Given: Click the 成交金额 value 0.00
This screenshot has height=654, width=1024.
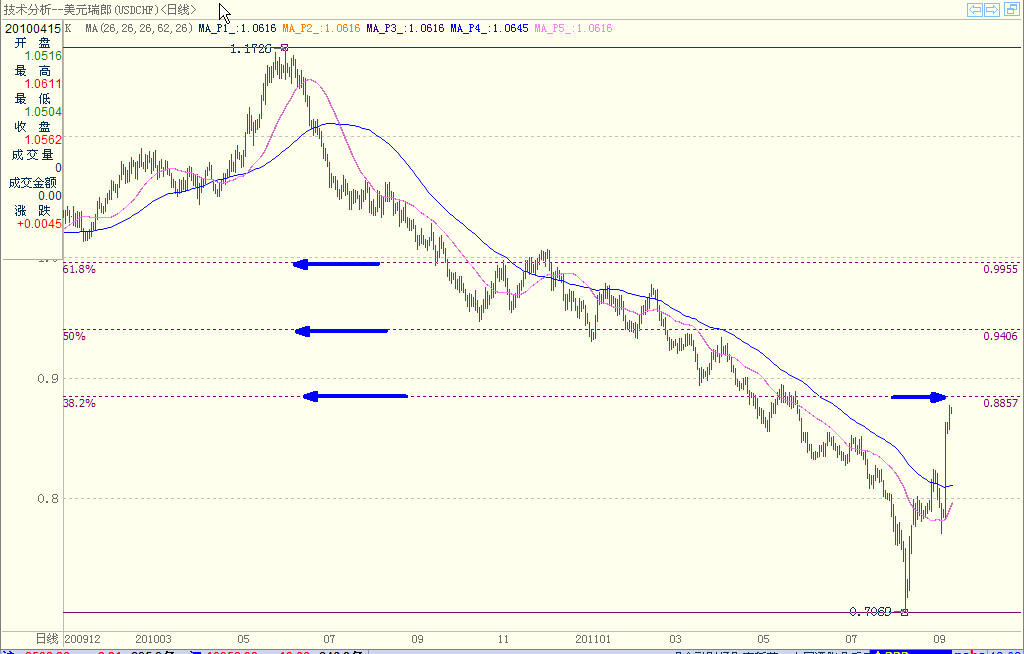Looking at the screenshot, I should click(x=50, y=195).
